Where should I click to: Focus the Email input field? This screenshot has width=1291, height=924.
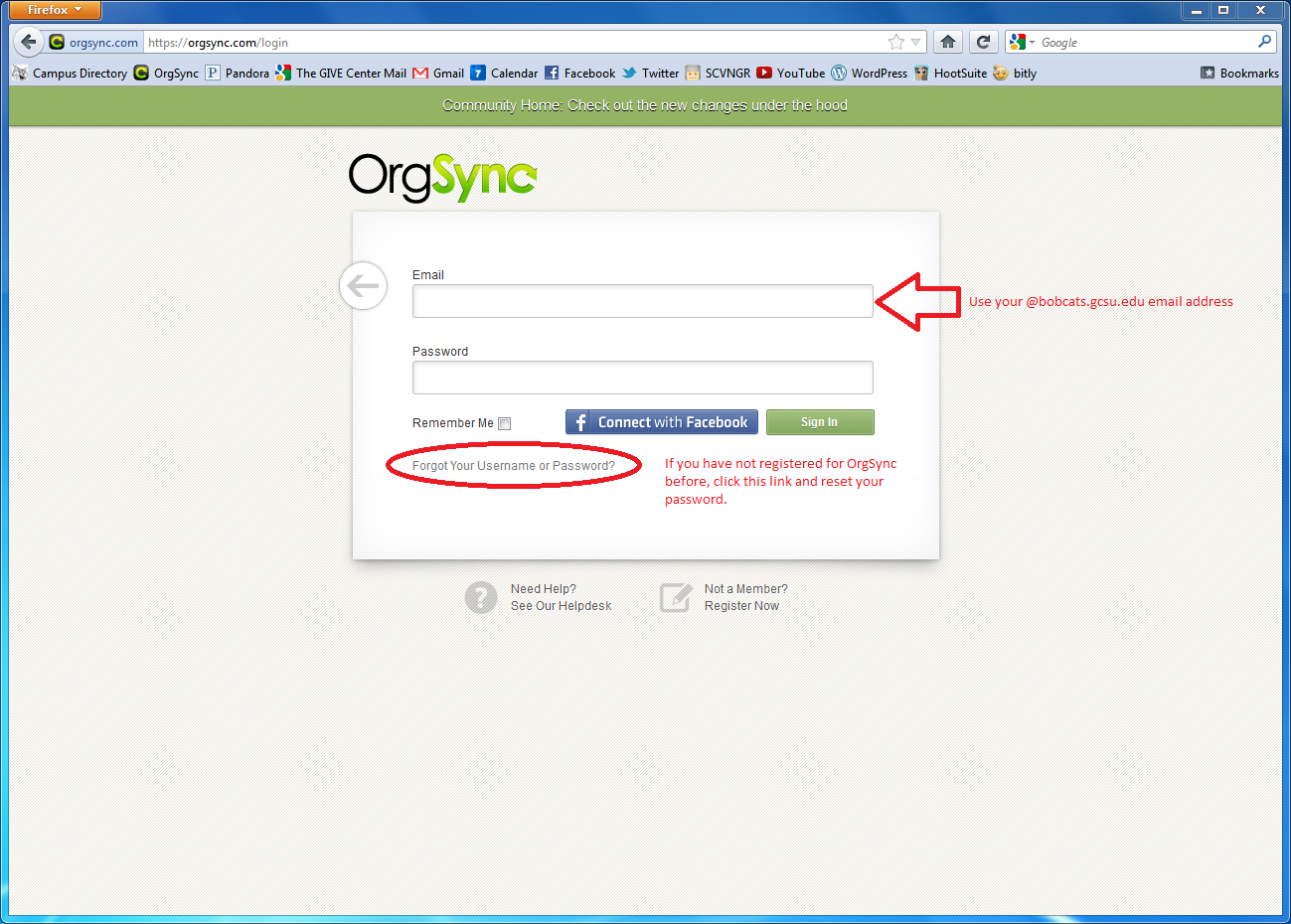tap(643, 301)
